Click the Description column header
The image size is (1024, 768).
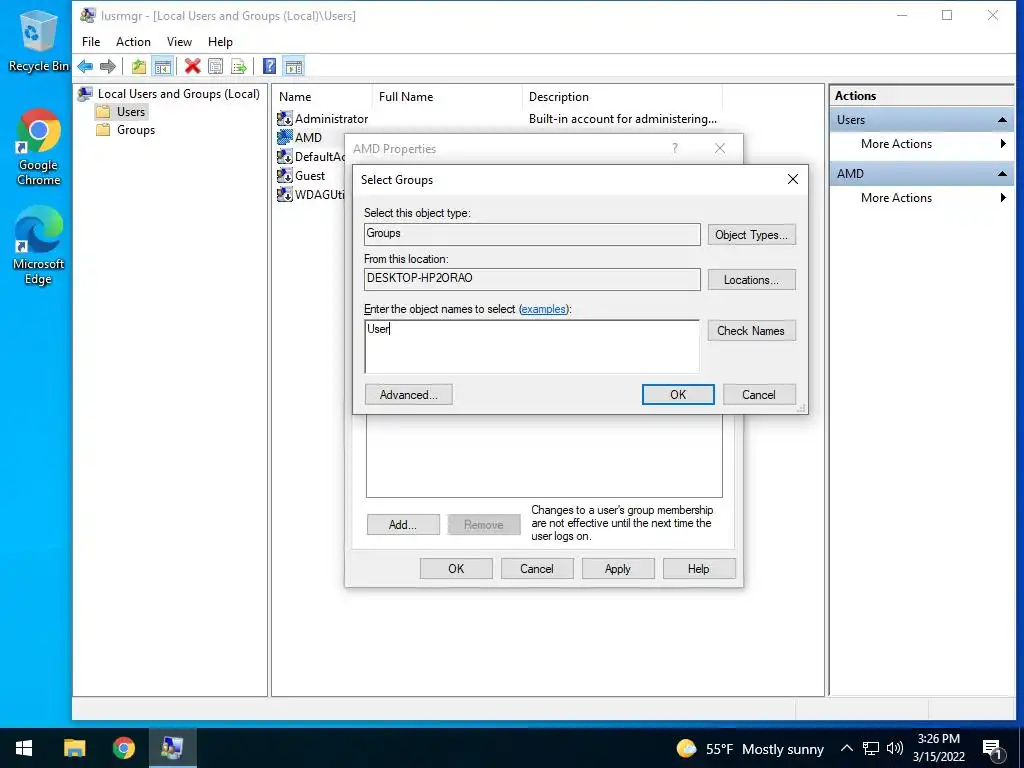622,97
